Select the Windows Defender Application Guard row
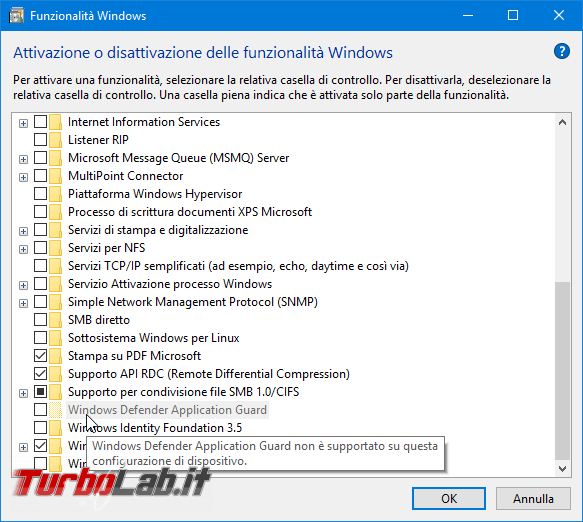 167,410
